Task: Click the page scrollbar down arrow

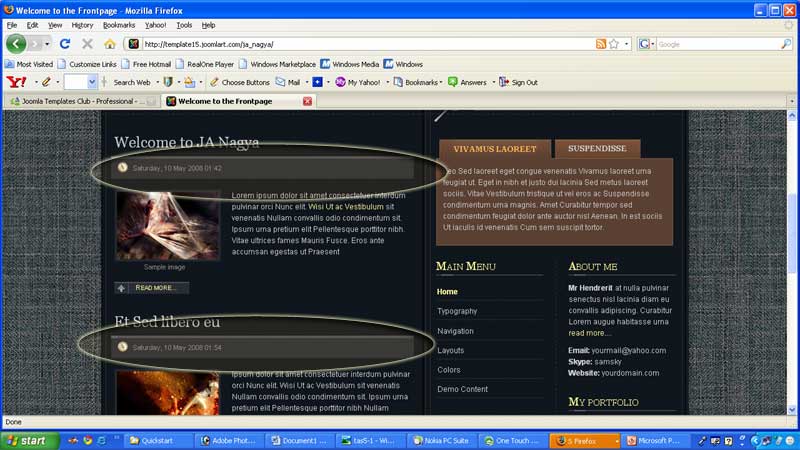Action: tap(792, 410)
